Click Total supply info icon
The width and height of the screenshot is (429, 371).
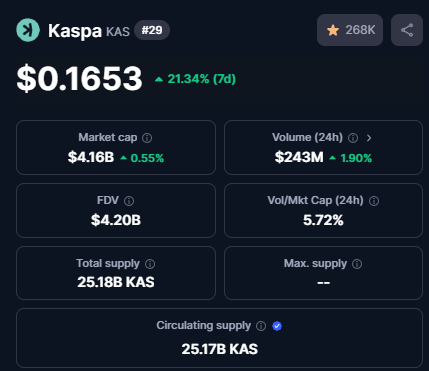[150, 264]
